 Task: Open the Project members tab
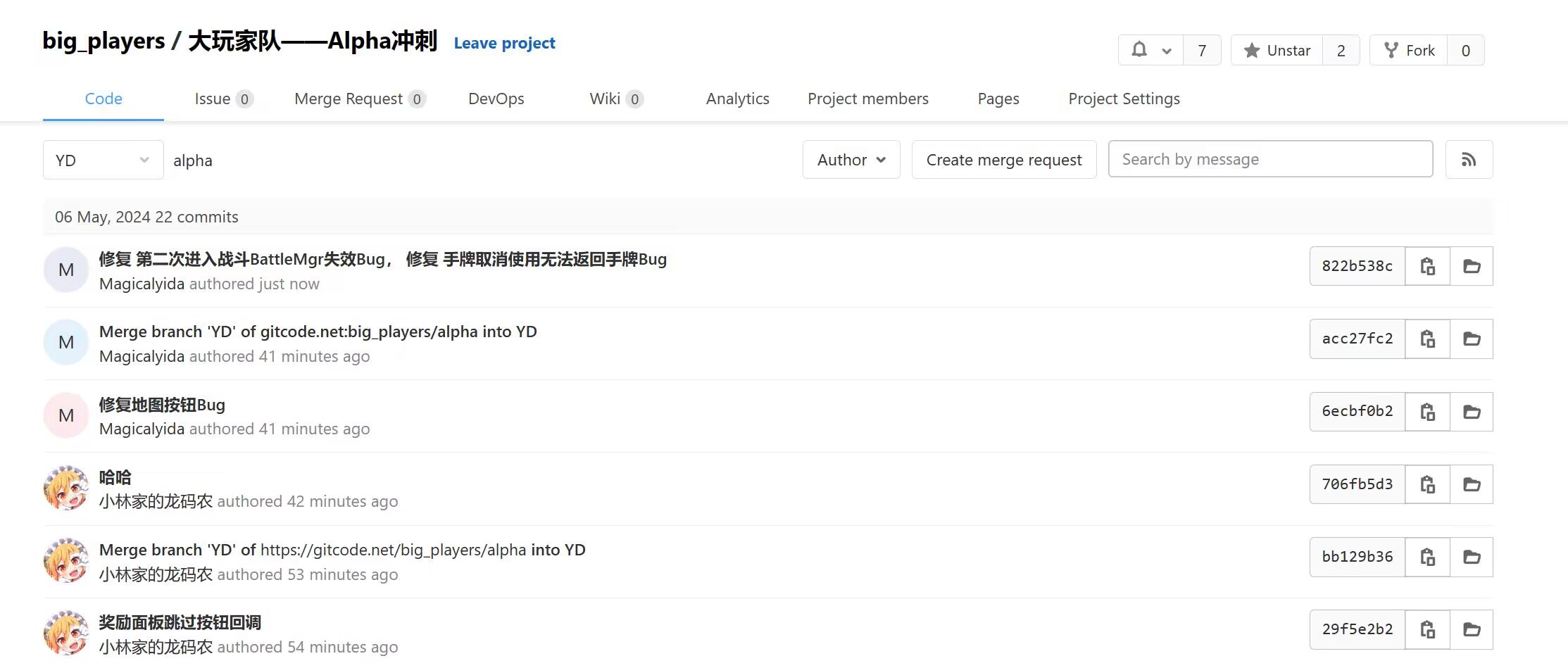[x=868, y=99]
